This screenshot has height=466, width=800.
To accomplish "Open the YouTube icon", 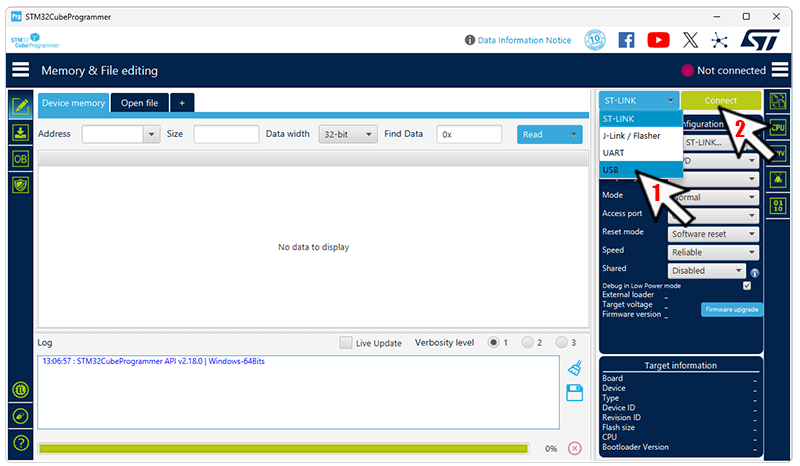I will [658, 40].
